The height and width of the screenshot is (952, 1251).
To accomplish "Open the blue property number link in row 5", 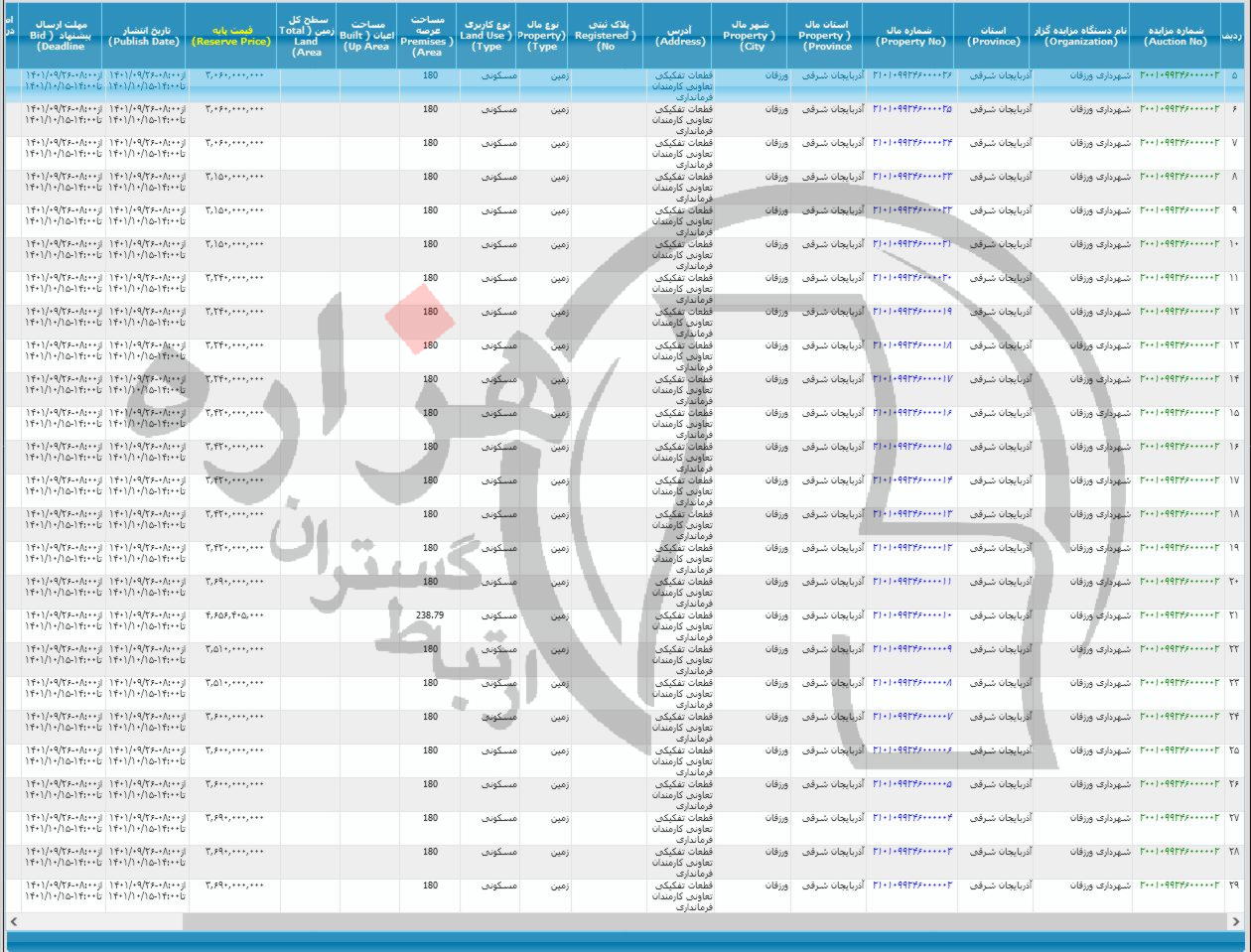I will click(911, 75).
